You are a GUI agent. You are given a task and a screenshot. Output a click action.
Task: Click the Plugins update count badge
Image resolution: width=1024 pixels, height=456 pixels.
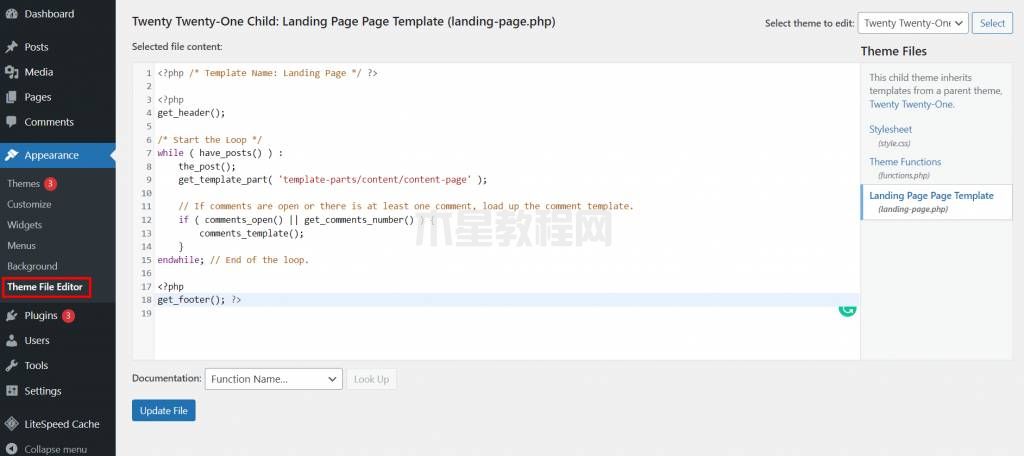click(68, 316)
